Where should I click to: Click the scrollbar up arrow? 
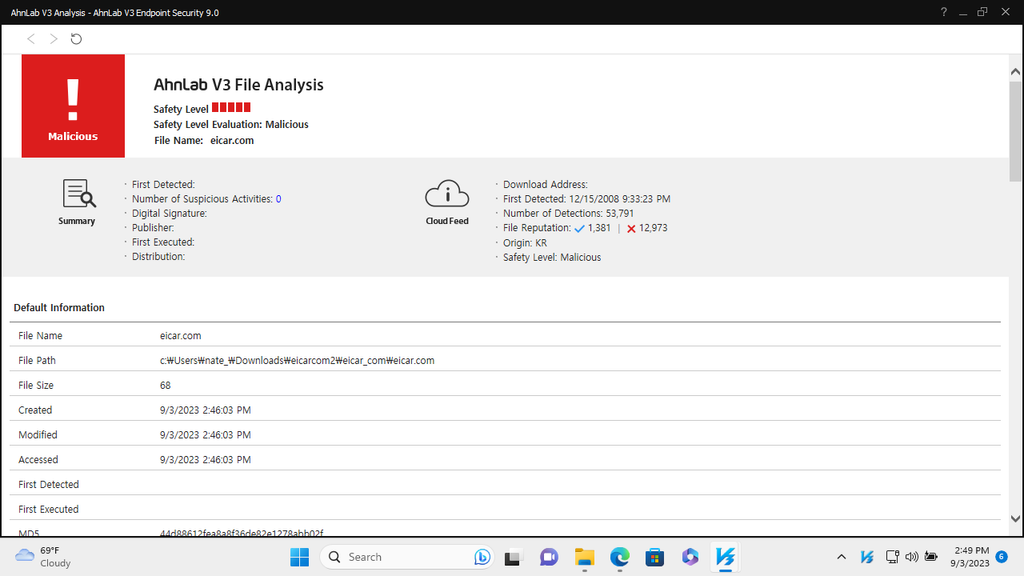1014,70
